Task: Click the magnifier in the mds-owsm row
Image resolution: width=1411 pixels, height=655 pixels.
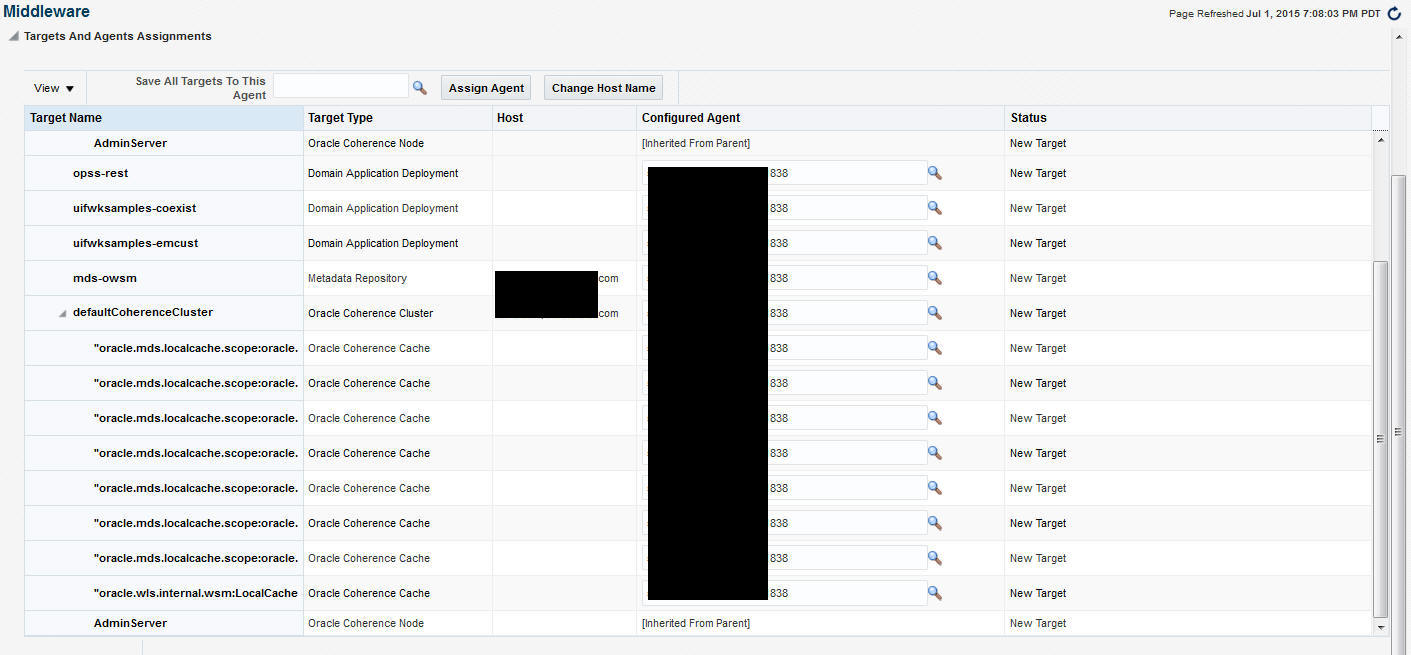Action: click(x=934, y=277)
